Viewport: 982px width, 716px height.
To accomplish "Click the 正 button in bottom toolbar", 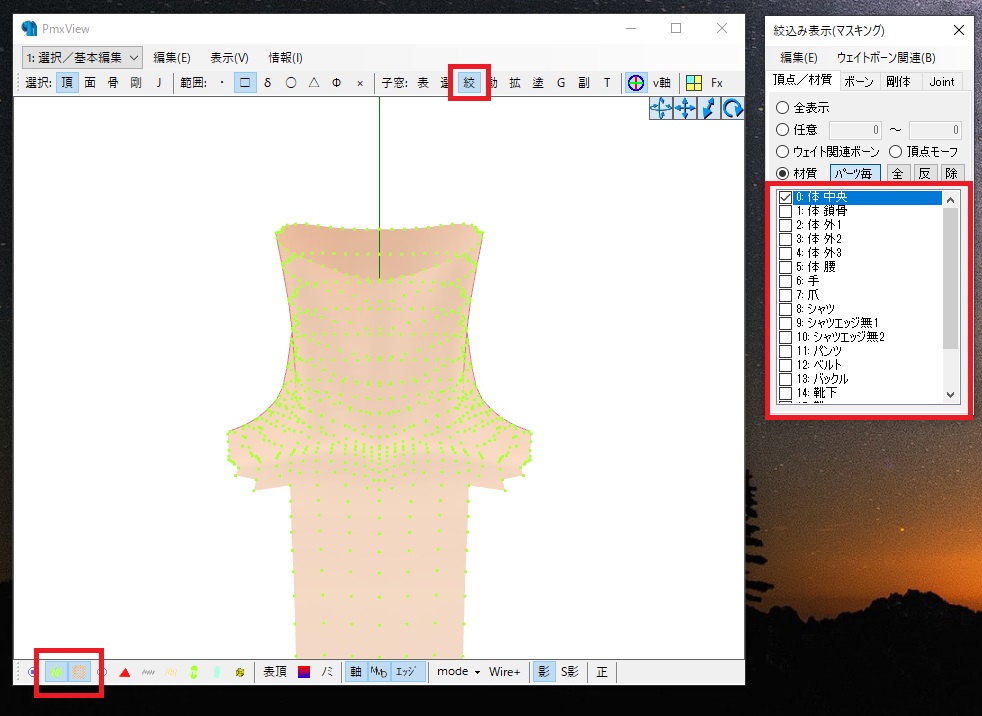I will click(602, 672).
